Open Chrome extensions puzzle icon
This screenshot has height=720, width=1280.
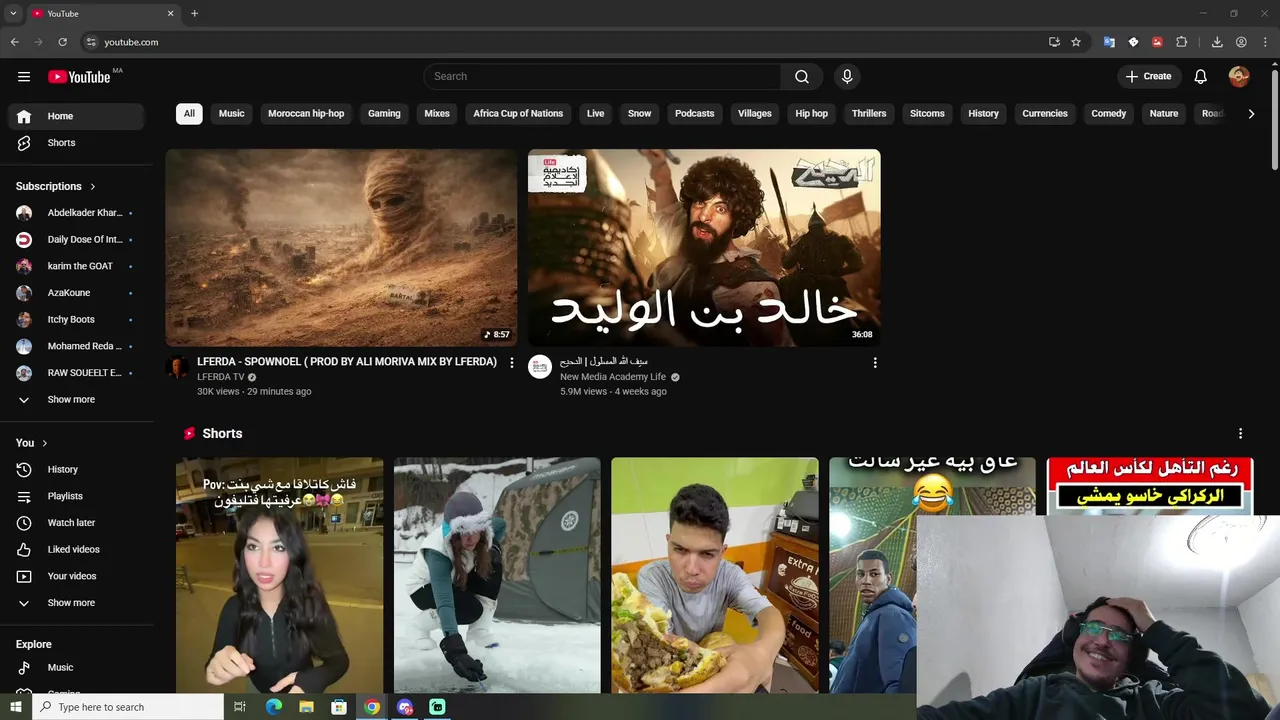click(1181, 42)
